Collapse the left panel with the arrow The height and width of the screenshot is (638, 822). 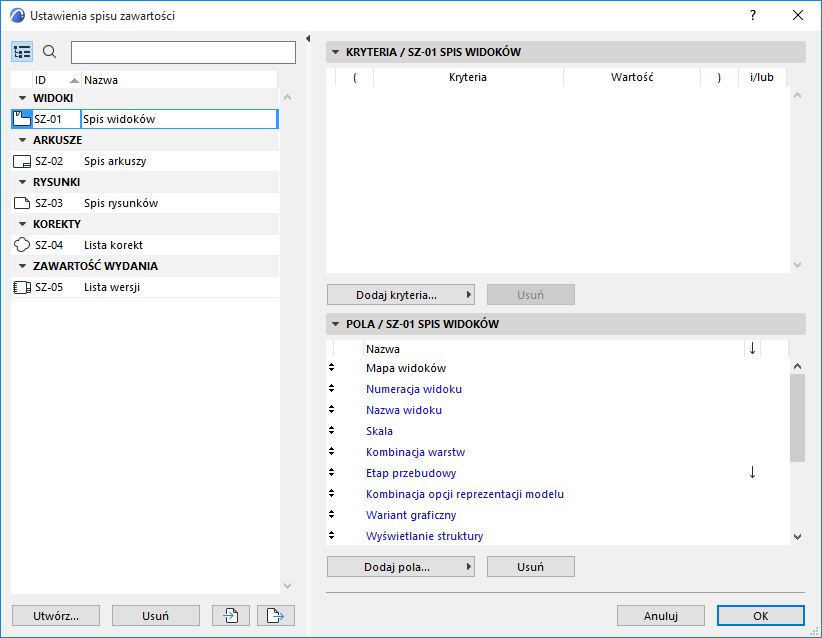pos(309,39)
